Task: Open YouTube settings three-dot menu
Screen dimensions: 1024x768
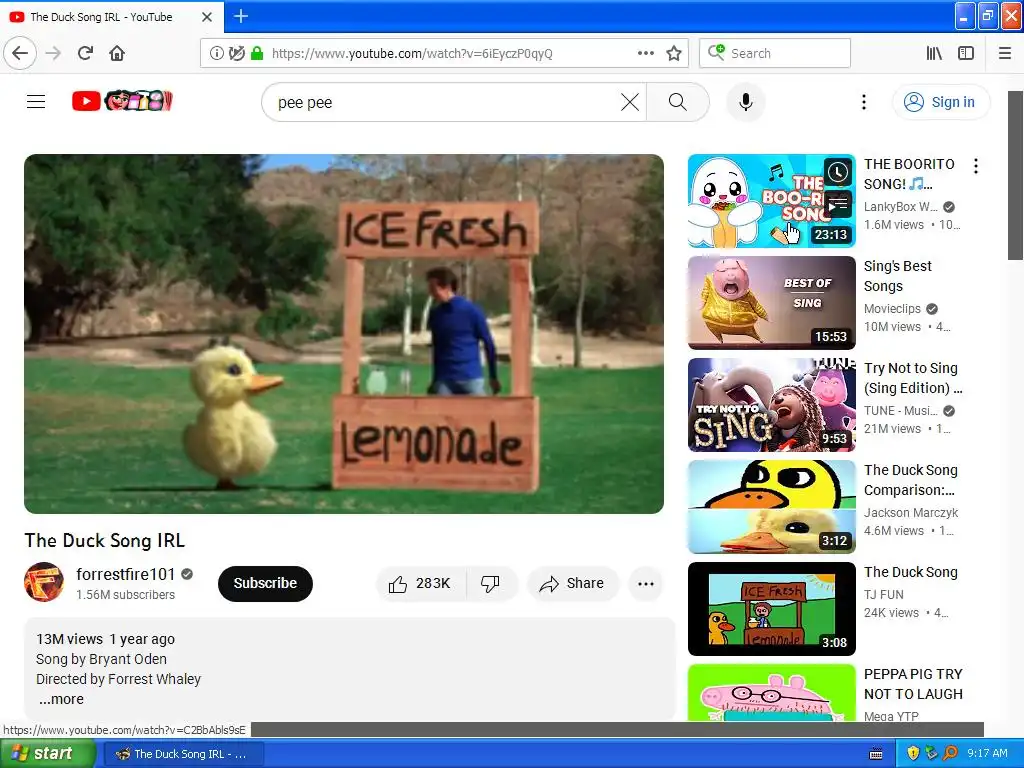Action: click(x=863, y=102)
